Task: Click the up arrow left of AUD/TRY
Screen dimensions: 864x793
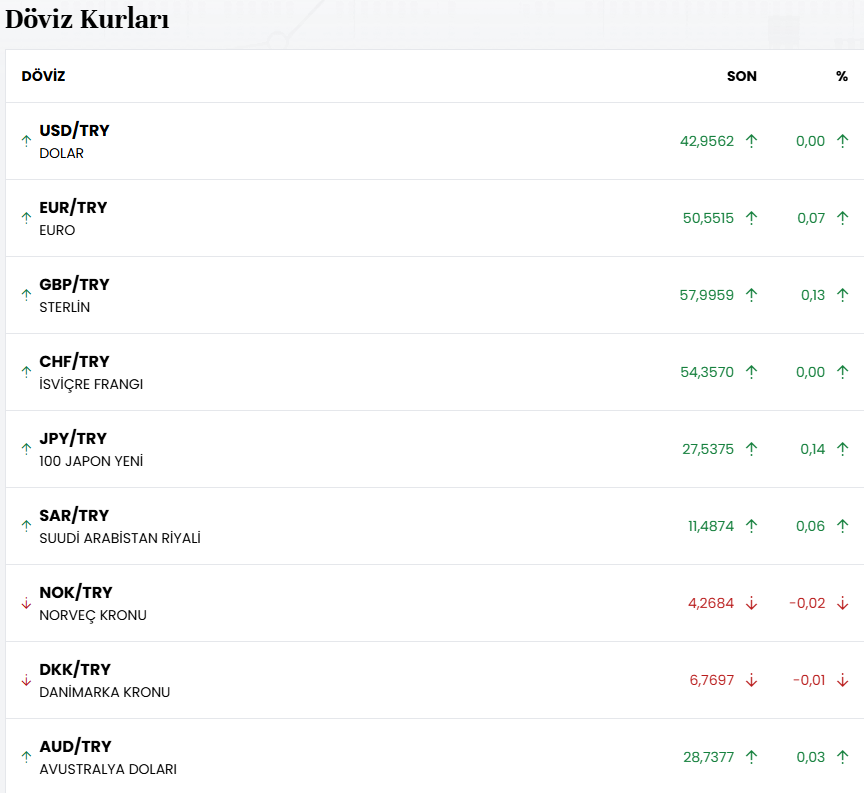Action: click(27, 757)
